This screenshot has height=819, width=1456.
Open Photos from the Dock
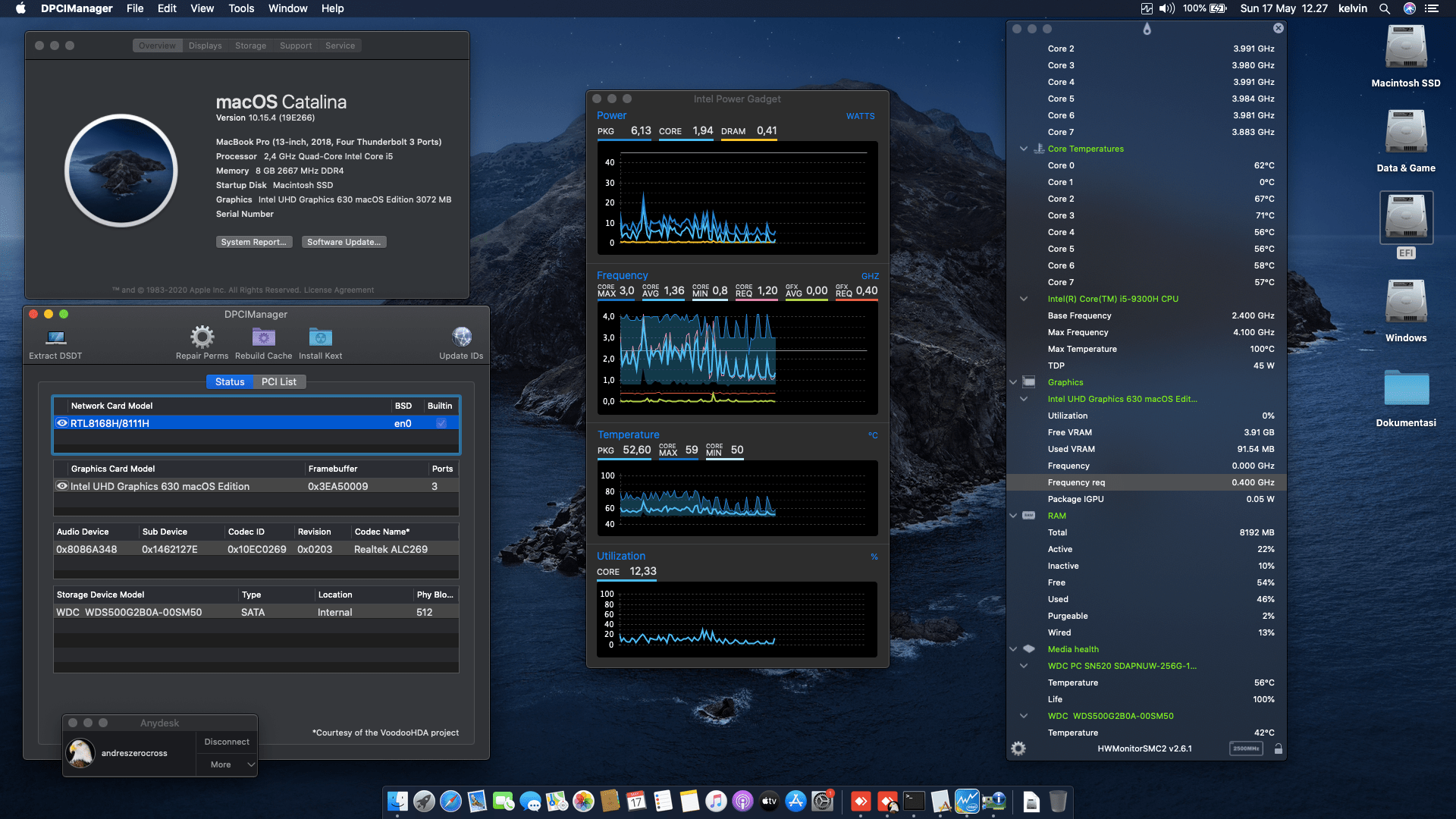coord(583,801)
